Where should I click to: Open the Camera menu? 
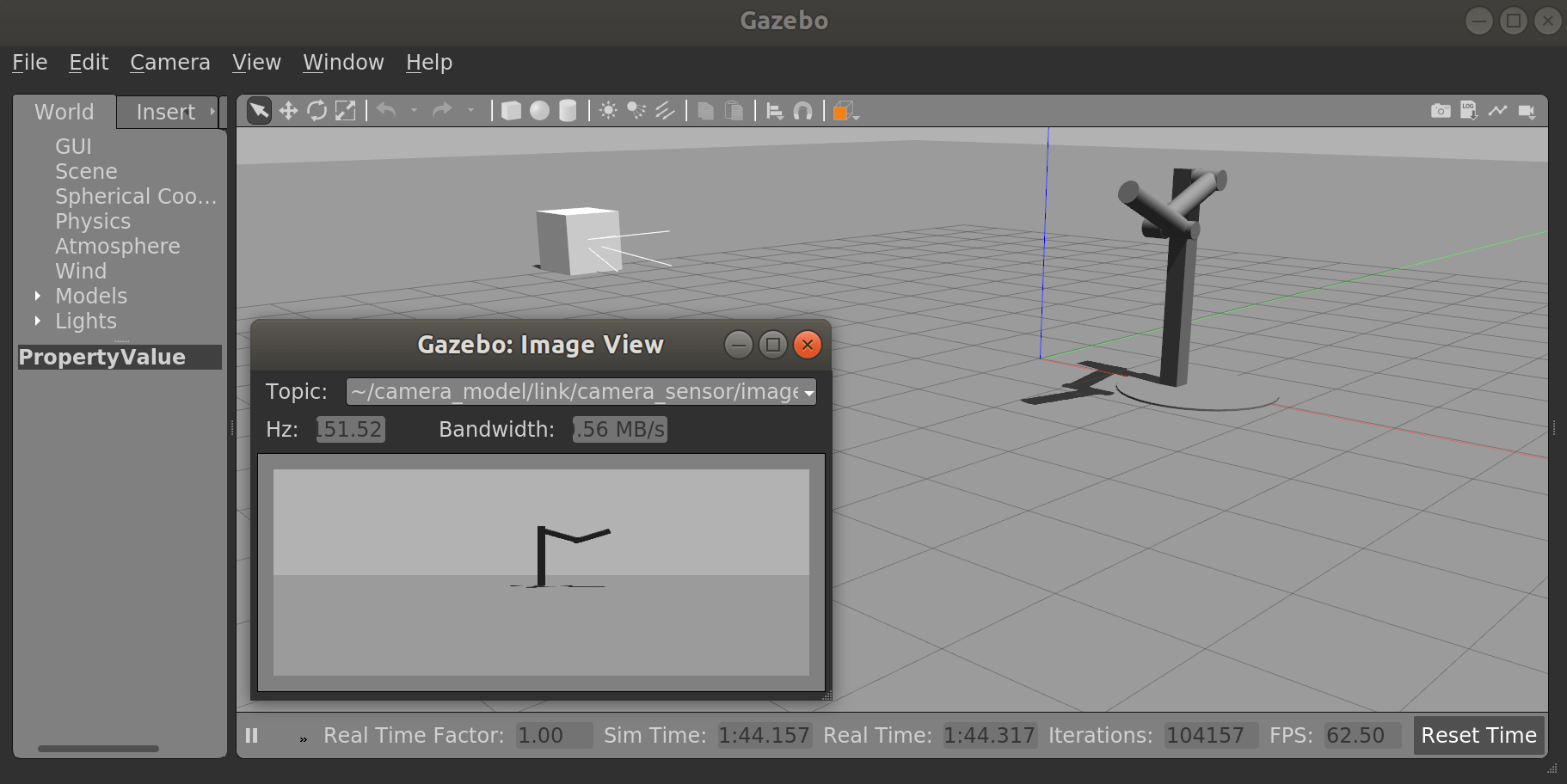(169, 63)
